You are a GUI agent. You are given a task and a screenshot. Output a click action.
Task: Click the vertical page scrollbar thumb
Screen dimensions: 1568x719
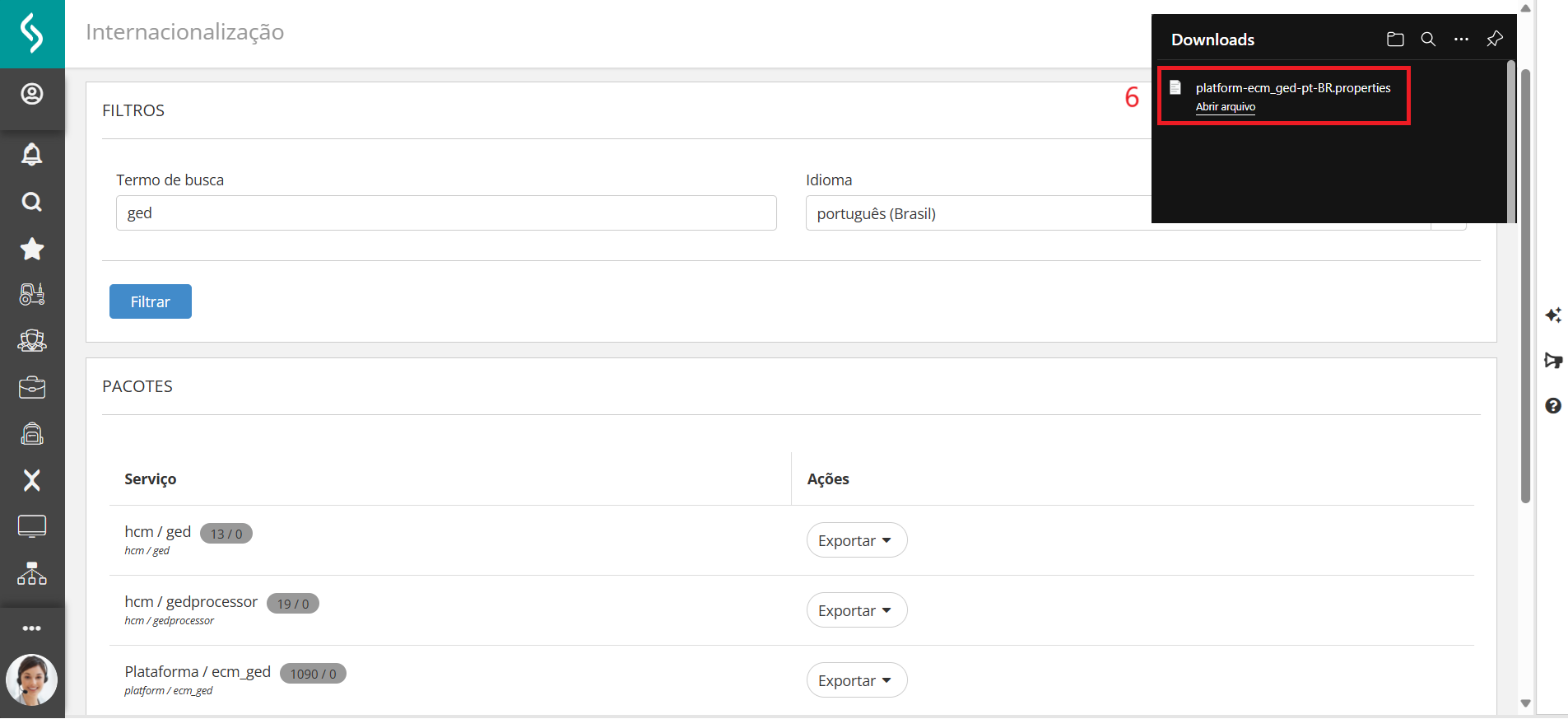[1525, 286]
